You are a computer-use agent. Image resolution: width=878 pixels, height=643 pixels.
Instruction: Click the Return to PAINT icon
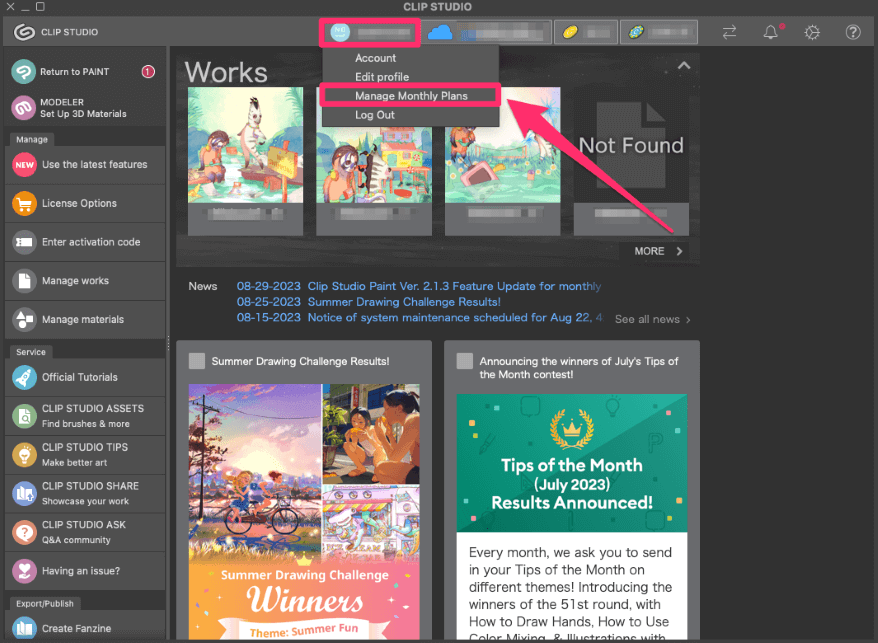[x=24, y=72]
